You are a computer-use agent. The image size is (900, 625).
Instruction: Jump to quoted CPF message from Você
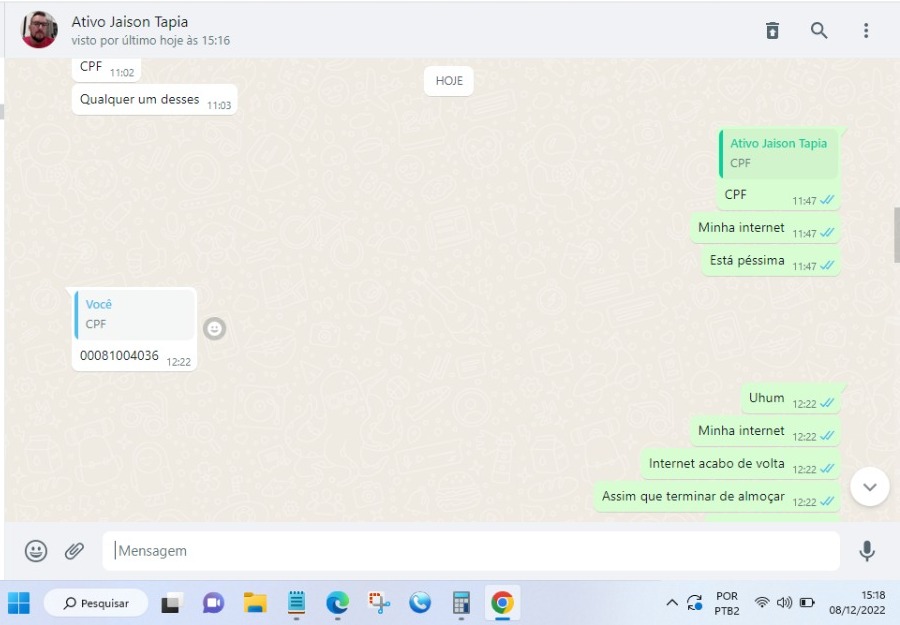pyautogui.click(x=134, y=314)
